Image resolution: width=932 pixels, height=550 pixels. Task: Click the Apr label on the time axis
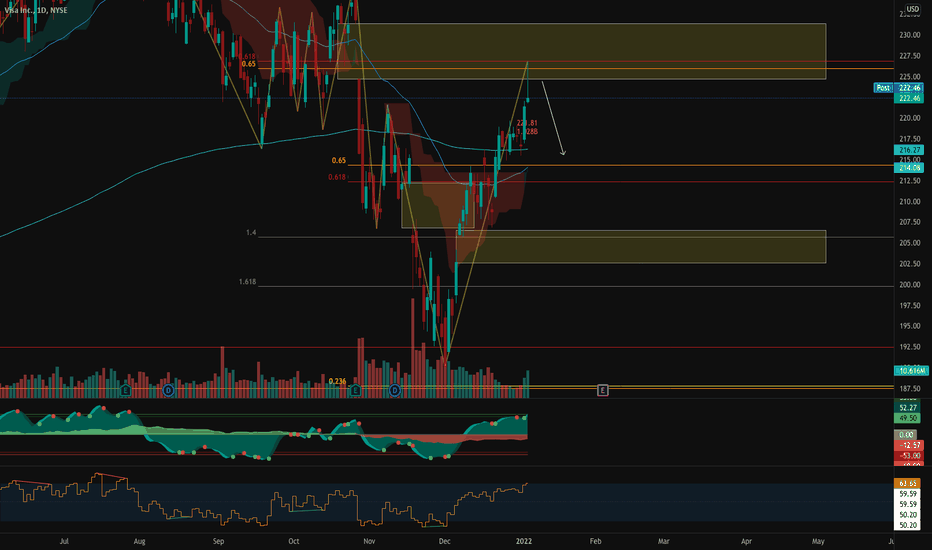746,541
